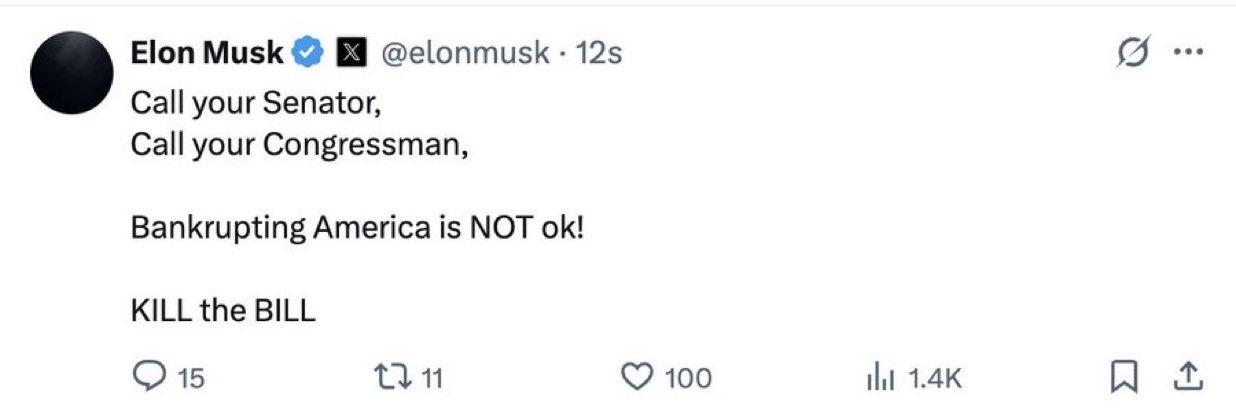Viewport: 1236px width, 420px height.
Task: Click the blue verified checkmark badge
Action: (308, 53)
